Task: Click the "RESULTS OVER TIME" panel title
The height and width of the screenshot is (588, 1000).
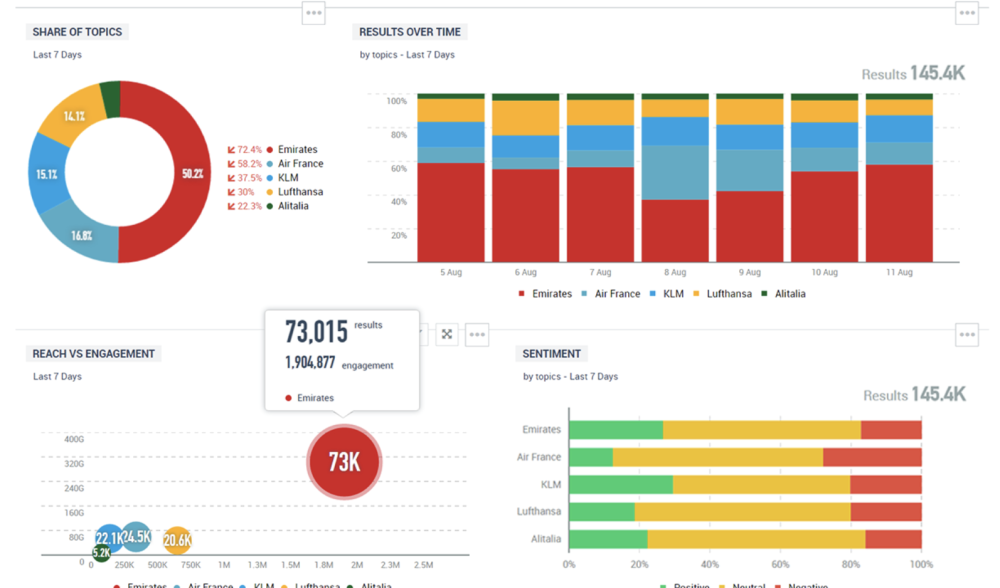Action: [x=410, y=32]
